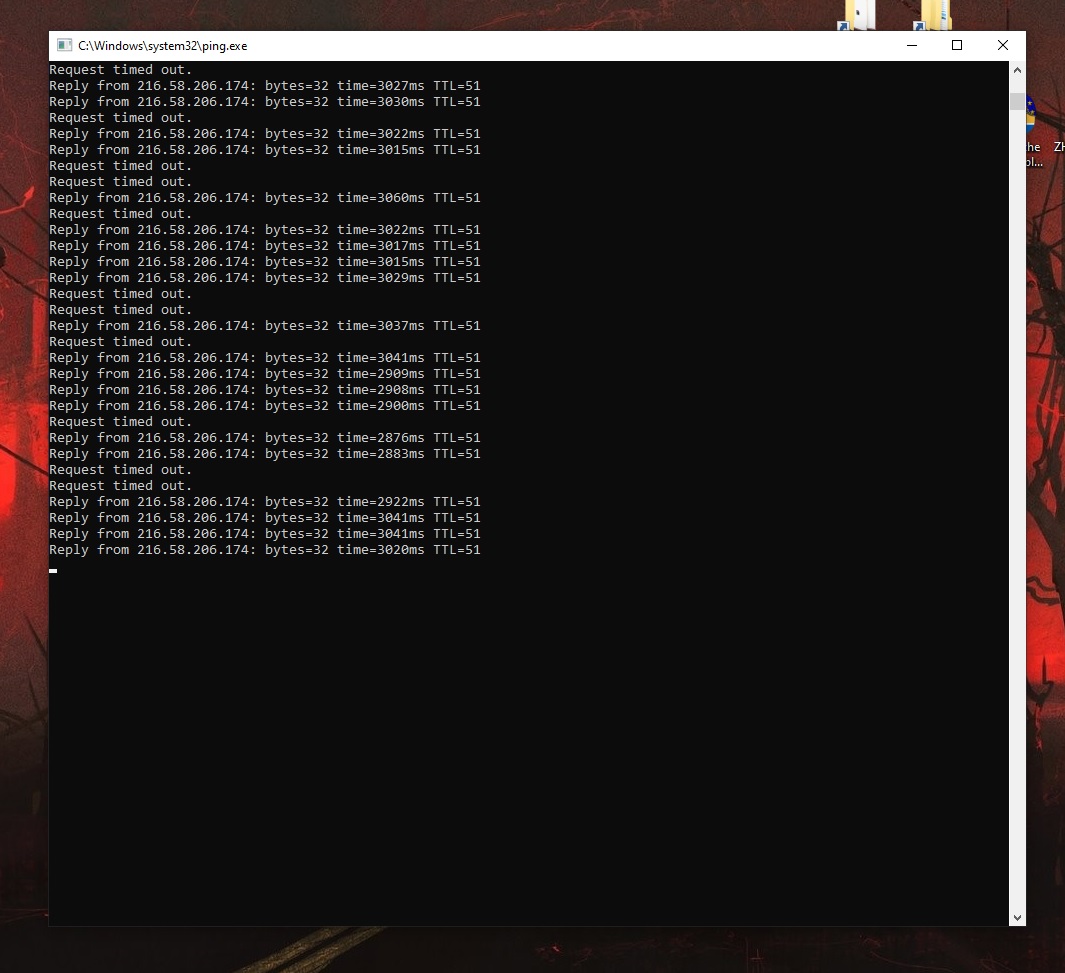
Task: Click the blinking cursor below the last reply
Action: tap(53, 571)
